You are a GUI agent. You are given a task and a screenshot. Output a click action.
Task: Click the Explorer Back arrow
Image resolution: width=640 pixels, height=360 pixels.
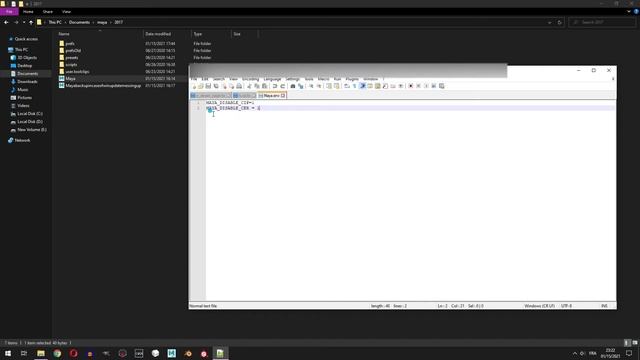coord(6,22)
